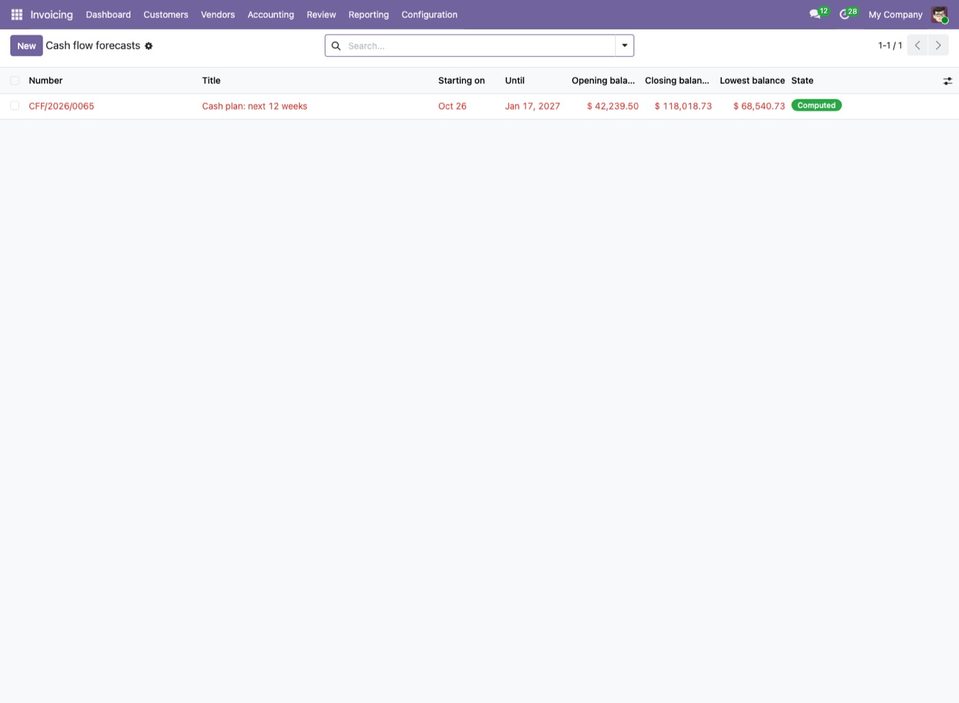The height and width of the screenshot is (703, 959).
Task: Sort by the Title column header
Action: (x=211, y=81)
